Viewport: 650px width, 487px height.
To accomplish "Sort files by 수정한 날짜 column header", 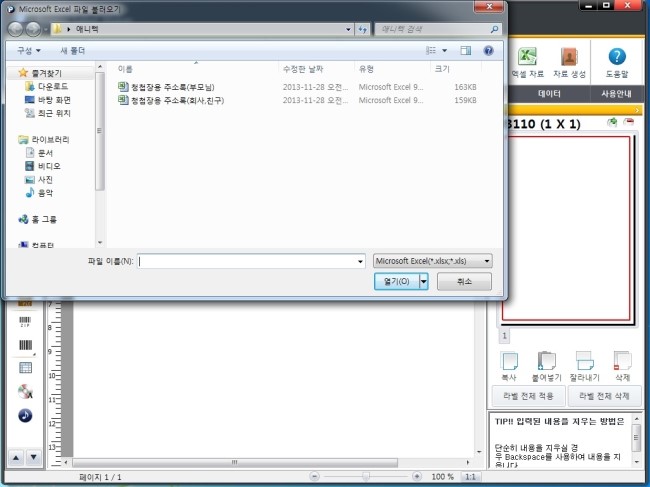I will [303, 69].
